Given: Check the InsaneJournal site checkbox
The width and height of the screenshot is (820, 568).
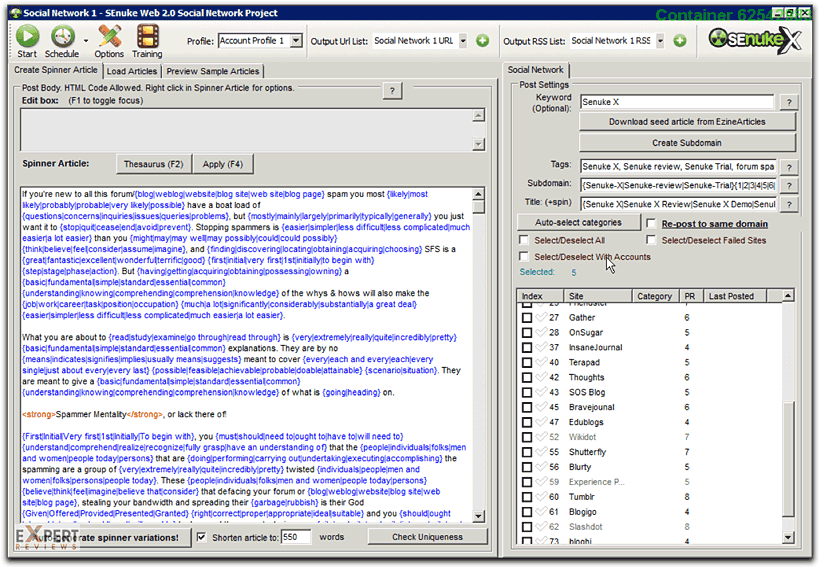Looking at the screenshot, I should pos(527,347).
